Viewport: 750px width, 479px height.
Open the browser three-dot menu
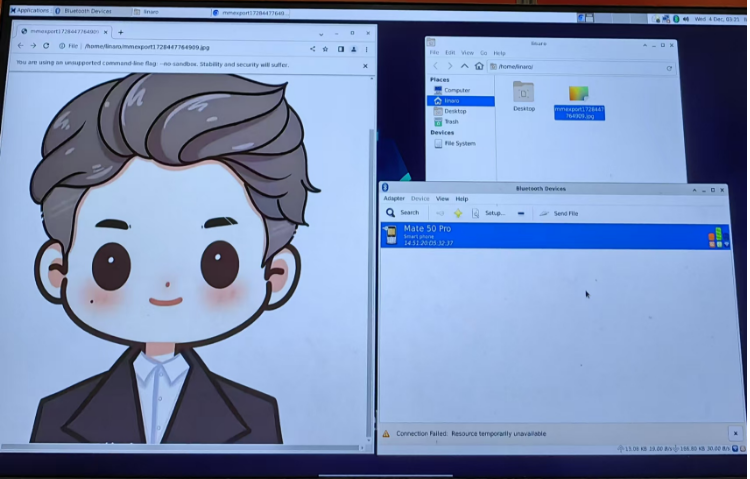click(x=366, y=47)
